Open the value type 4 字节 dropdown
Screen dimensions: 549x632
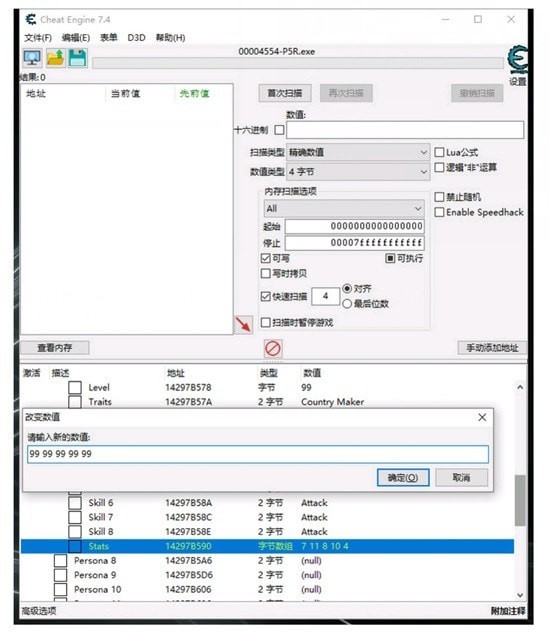click(358, 172)
